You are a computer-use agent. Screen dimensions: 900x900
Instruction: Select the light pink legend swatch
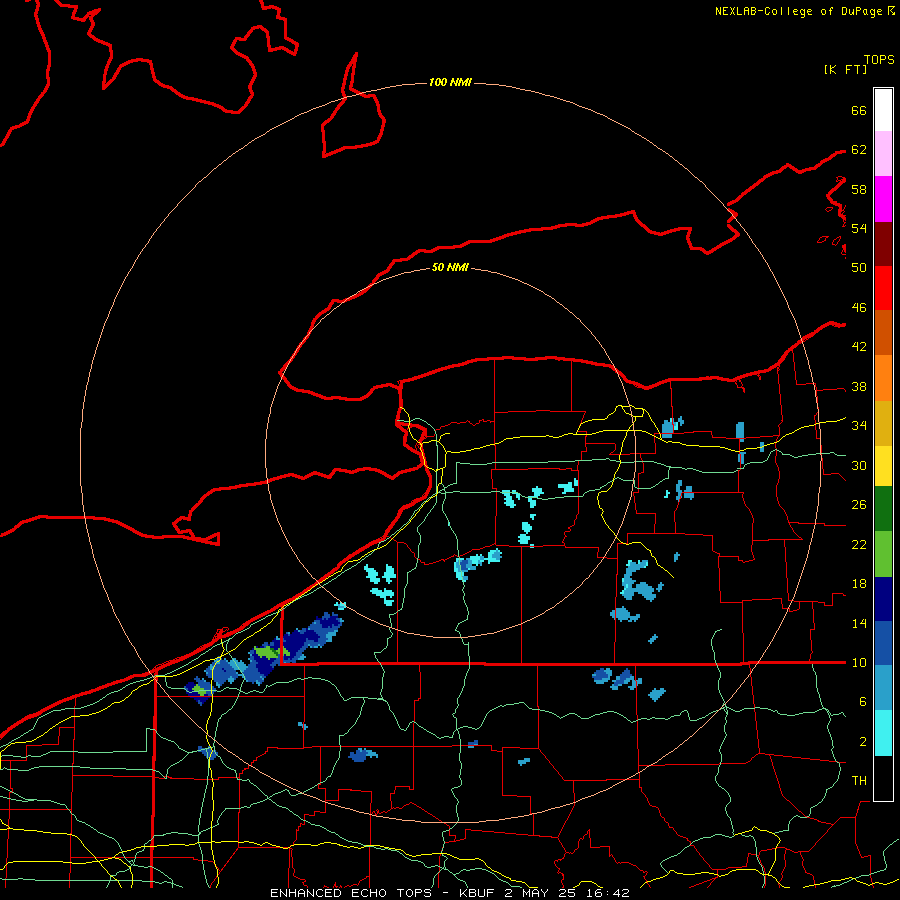coord(883,154)
